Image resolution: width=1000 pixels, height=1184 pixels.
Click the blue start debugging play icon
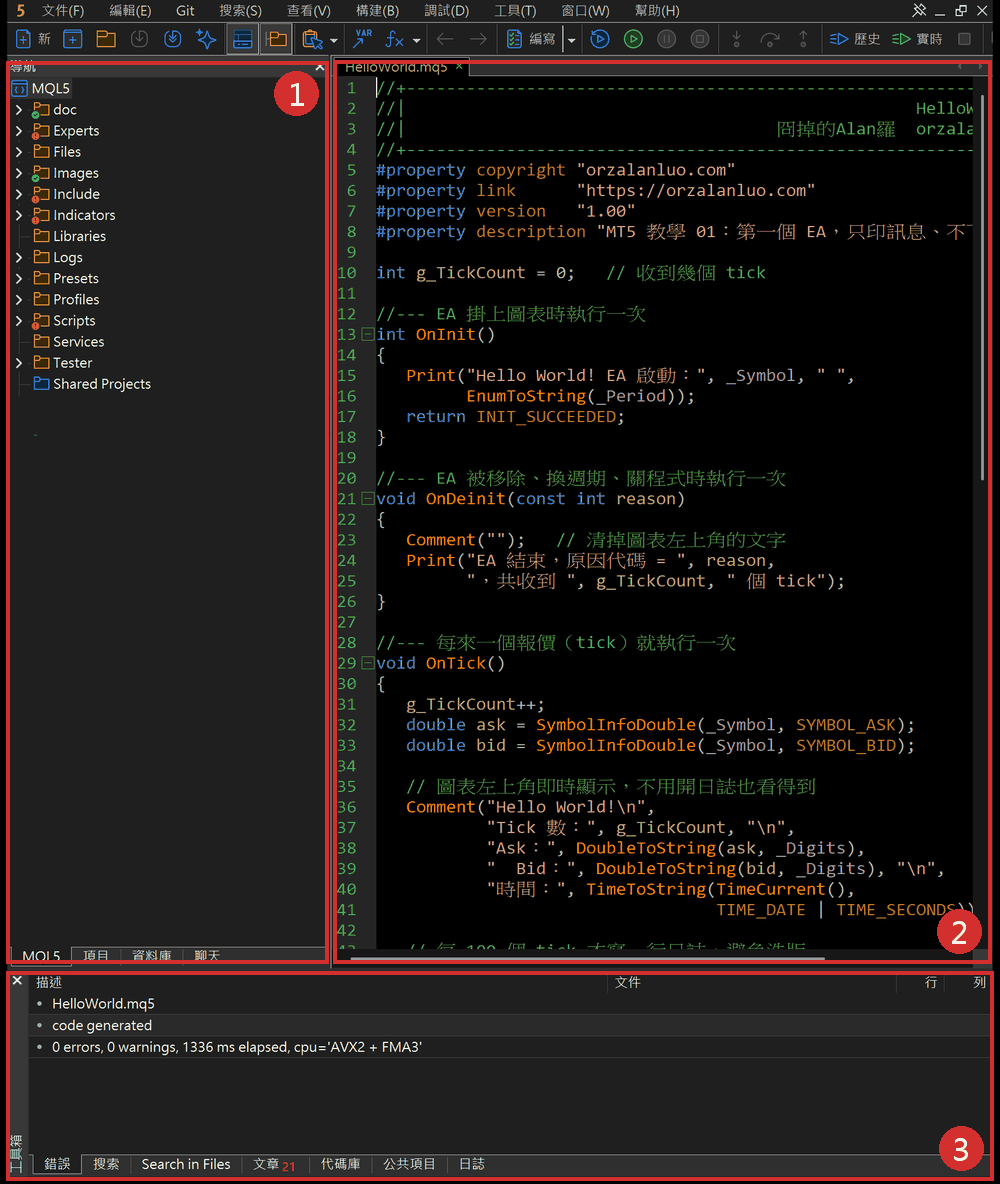[600, 39]
